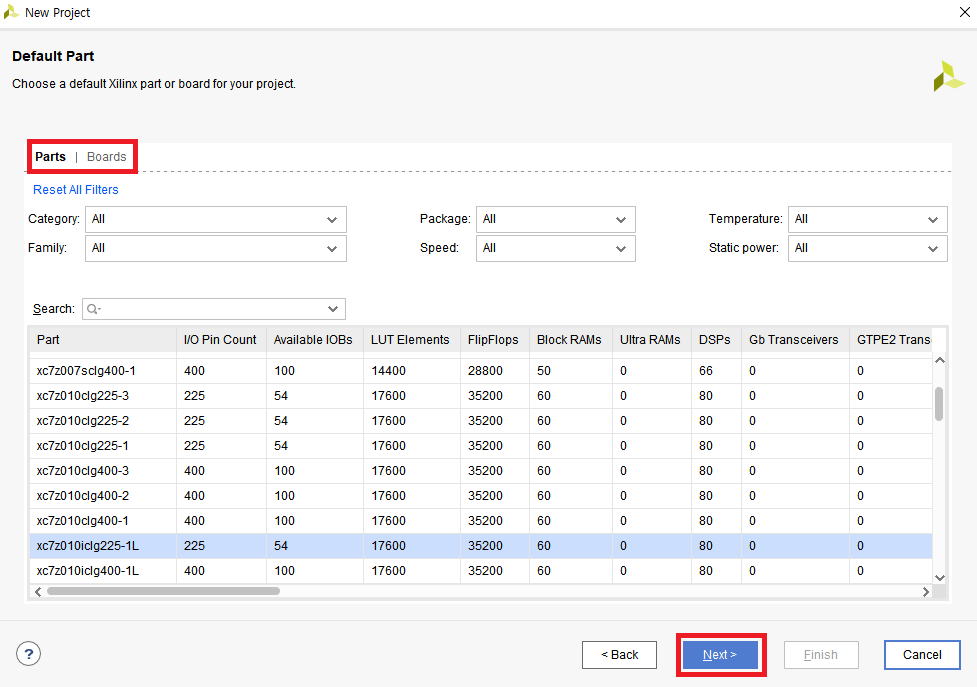Go Back to the previous step
977x687 pixels.
click(619, 655)
